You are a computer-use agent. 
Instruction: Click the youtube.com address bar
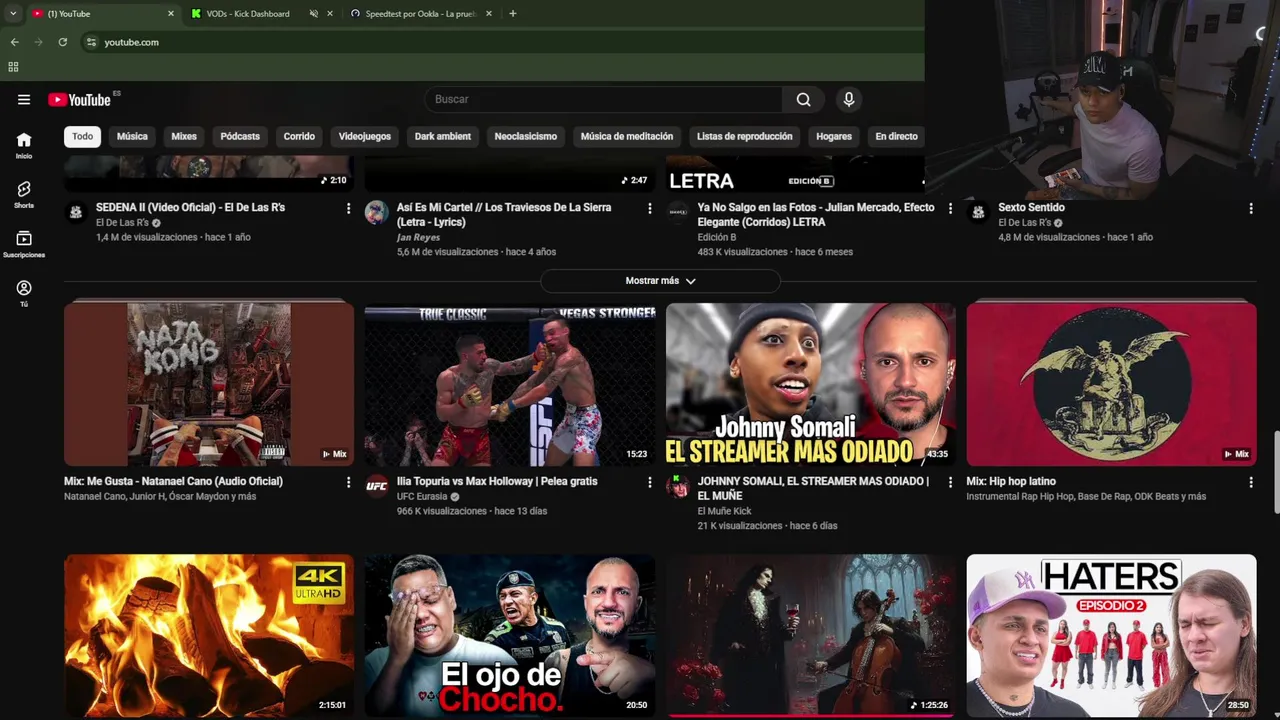click(500, 42)
